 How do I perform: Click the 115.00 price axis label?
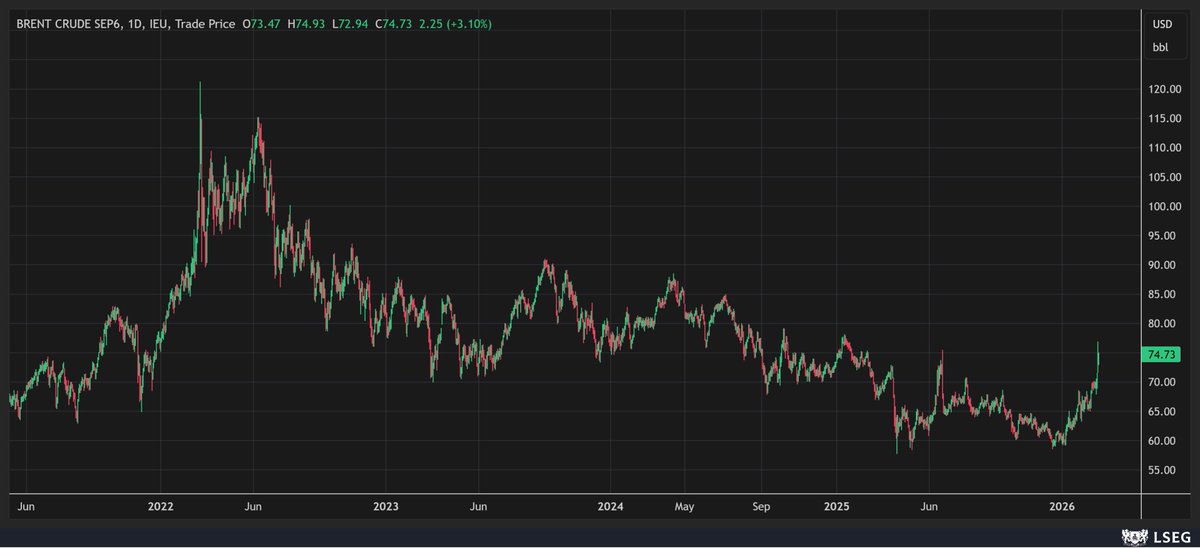pos(1164,119)
